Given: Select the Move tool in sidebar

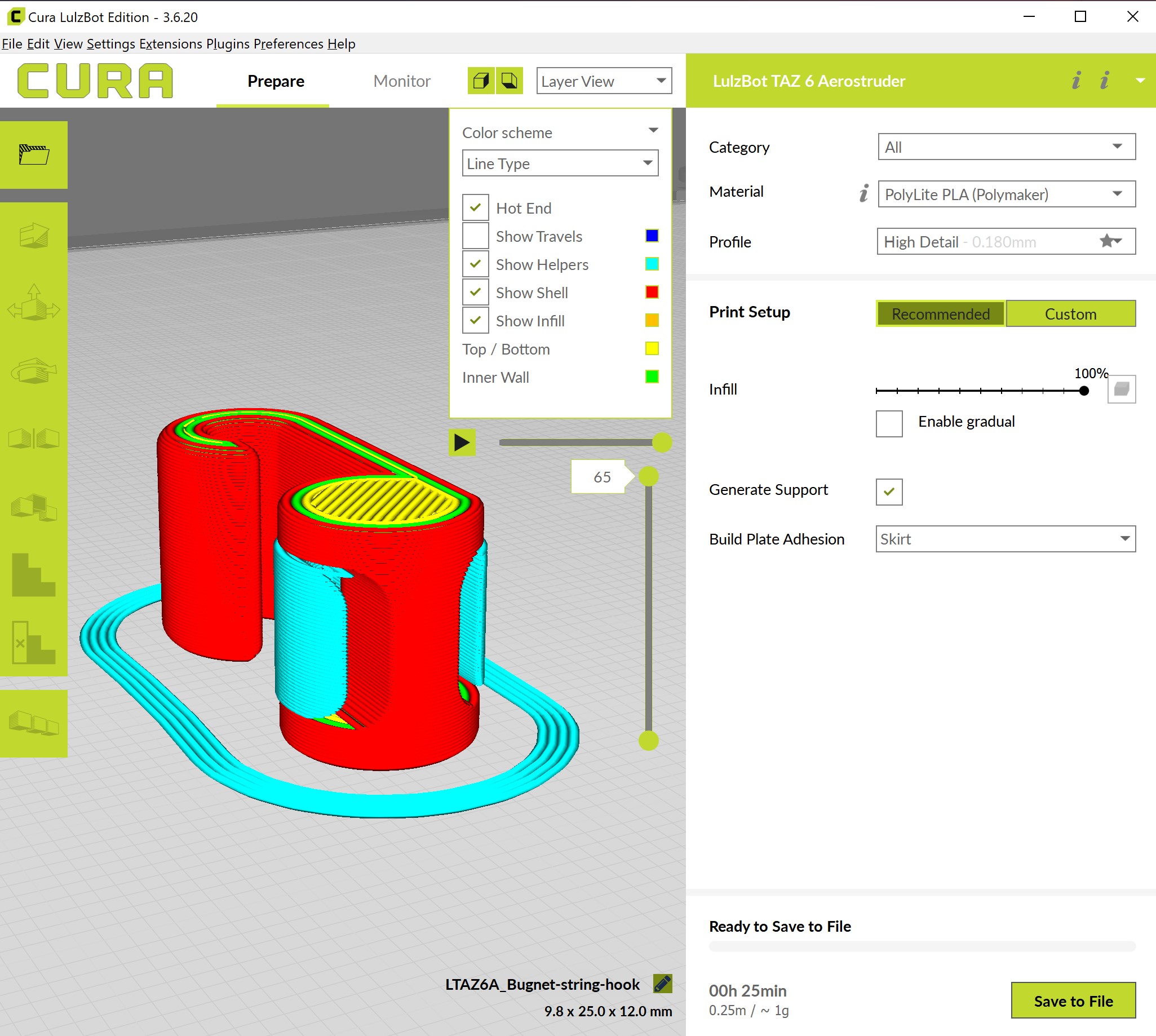Looking at the screenshot, I should [34, 235].
